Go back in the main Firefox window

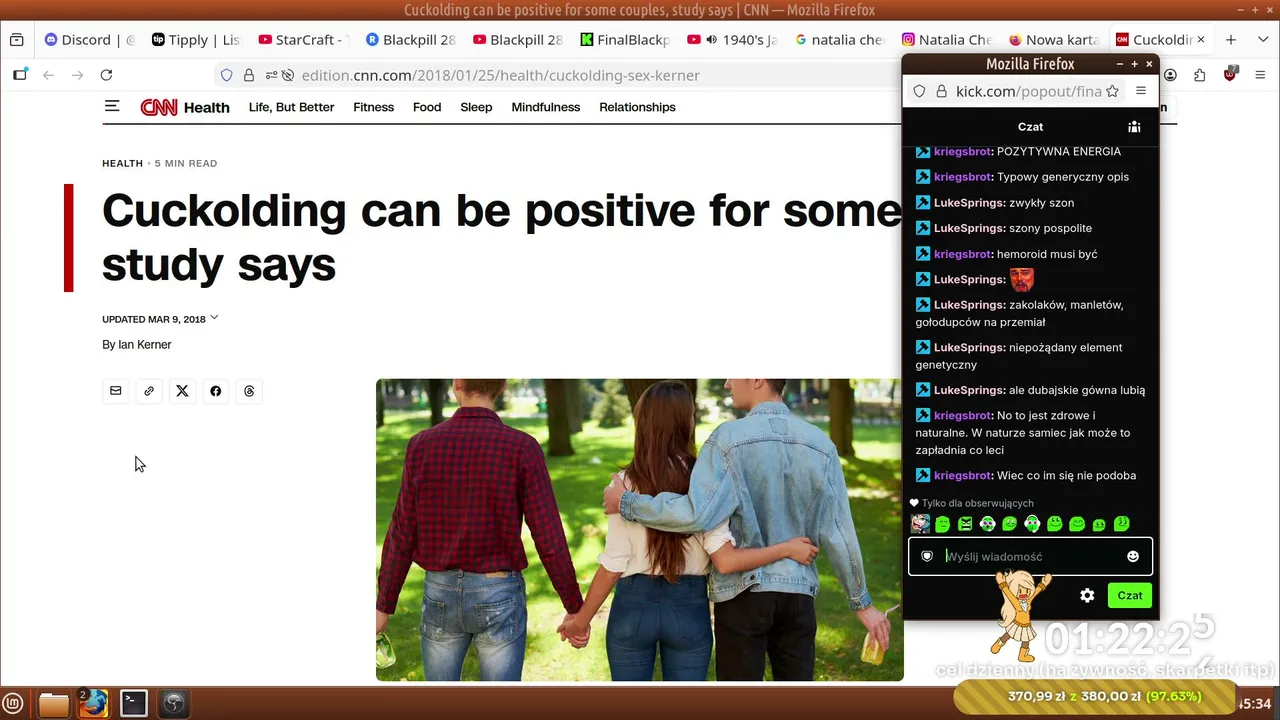point(48,75)
